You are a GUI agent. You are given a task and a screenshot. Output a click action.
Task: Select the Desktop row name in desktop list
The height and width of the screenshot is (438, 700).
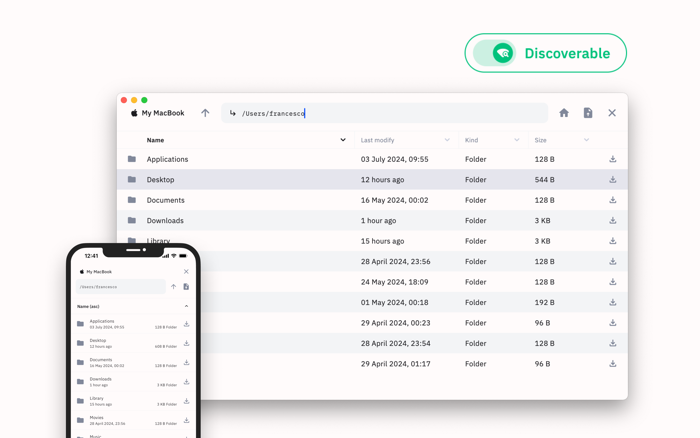point(160,180)
